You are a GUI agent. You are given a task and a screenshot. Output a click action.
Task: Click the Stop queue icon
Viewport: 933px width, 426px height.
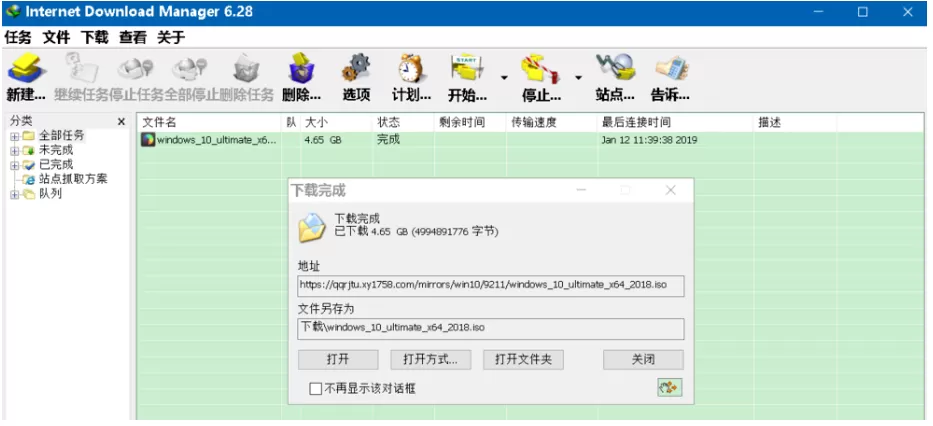pyautogui.click(x=540, y=68)
